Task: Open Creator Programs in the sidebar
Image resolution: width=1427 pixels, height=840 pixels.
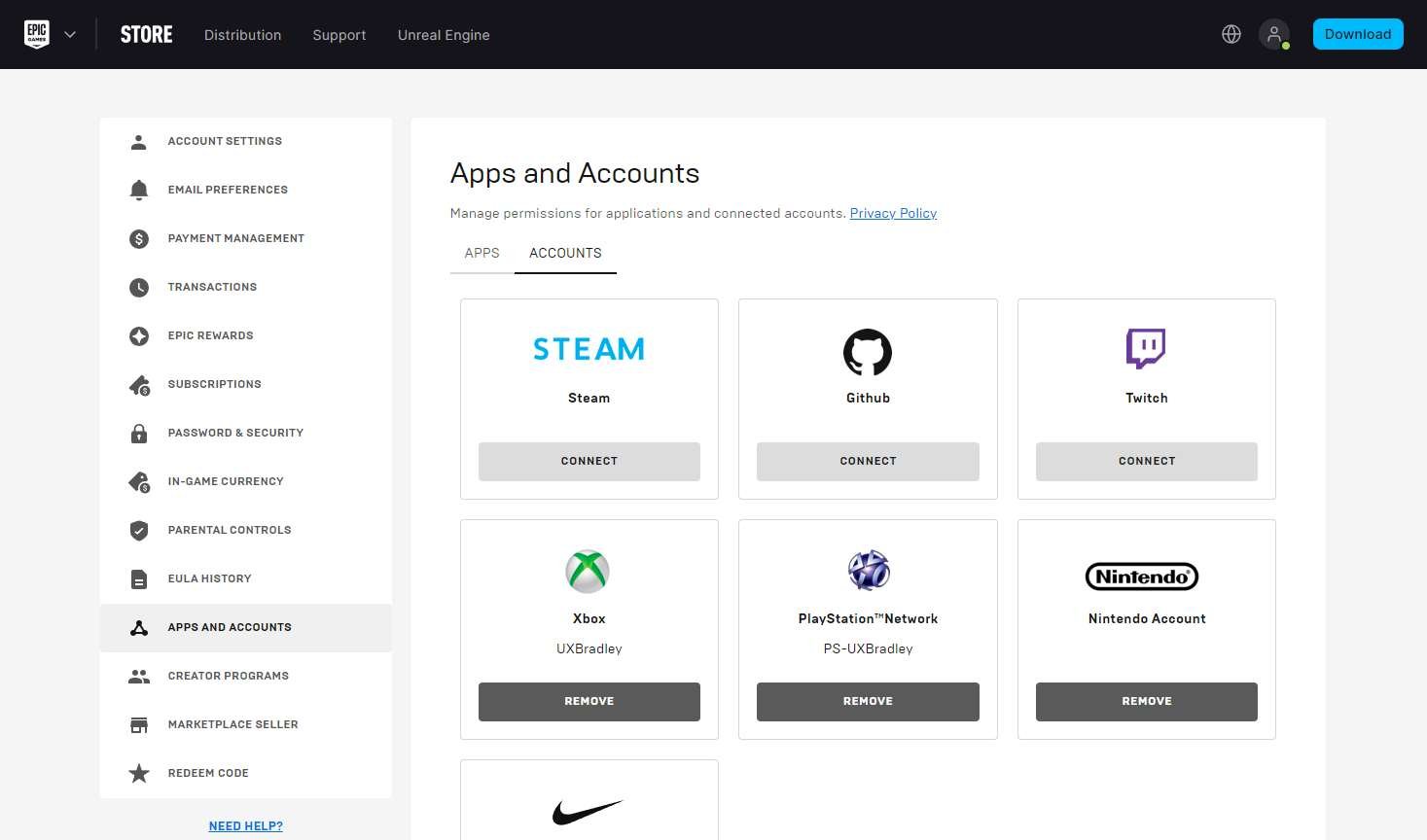Action: 246,677
